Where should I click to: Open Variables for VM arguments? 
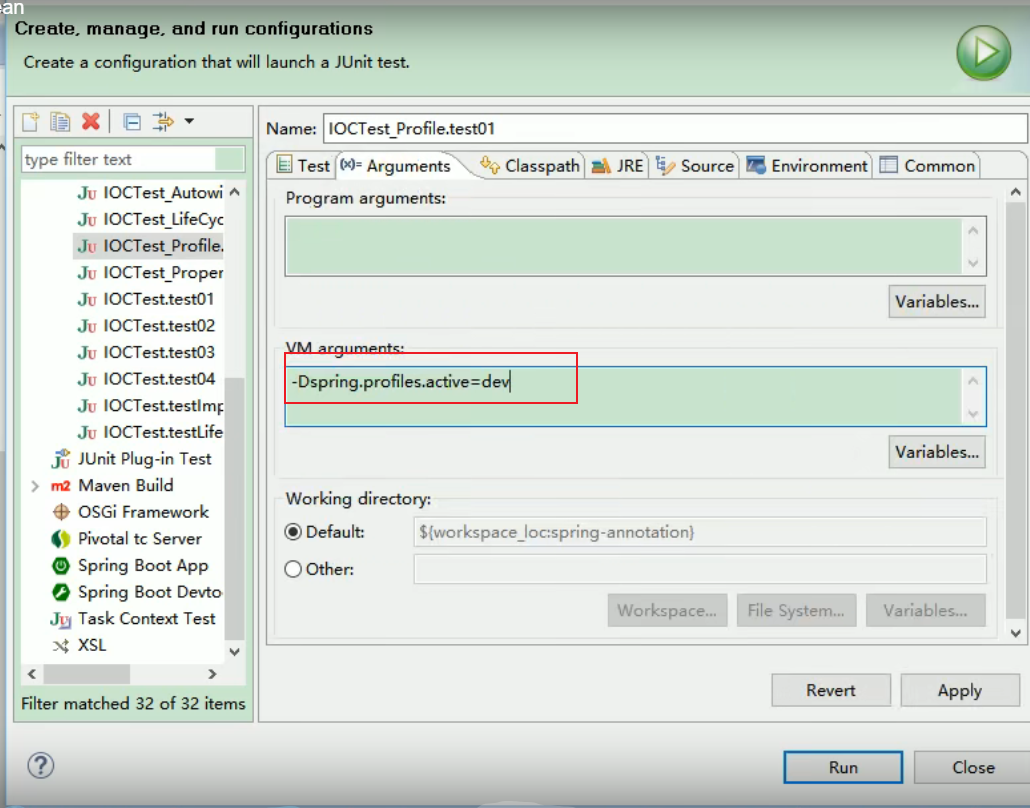[x=937, y=452]
